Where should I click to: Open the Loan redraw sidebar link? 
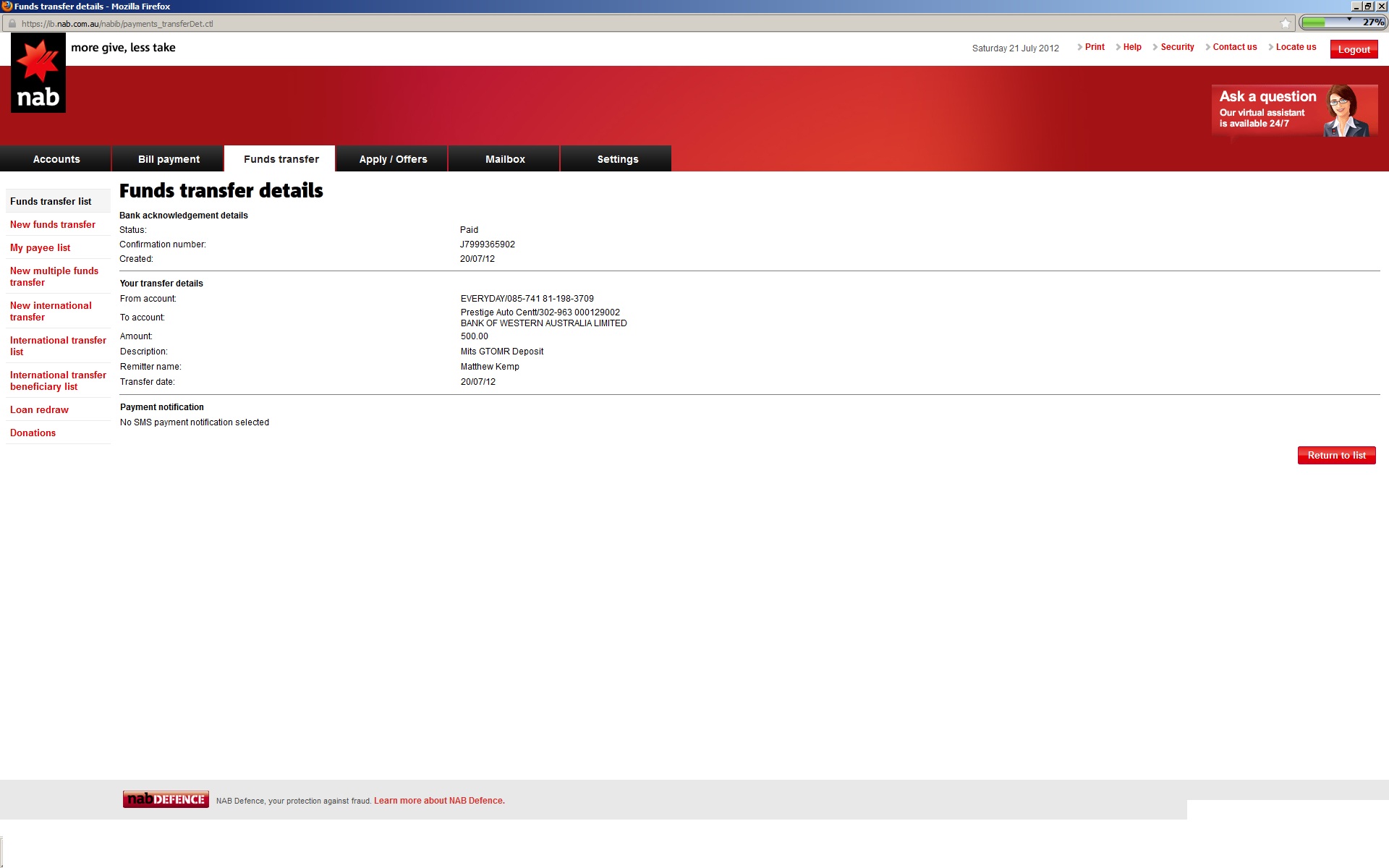tap(39, 409)
